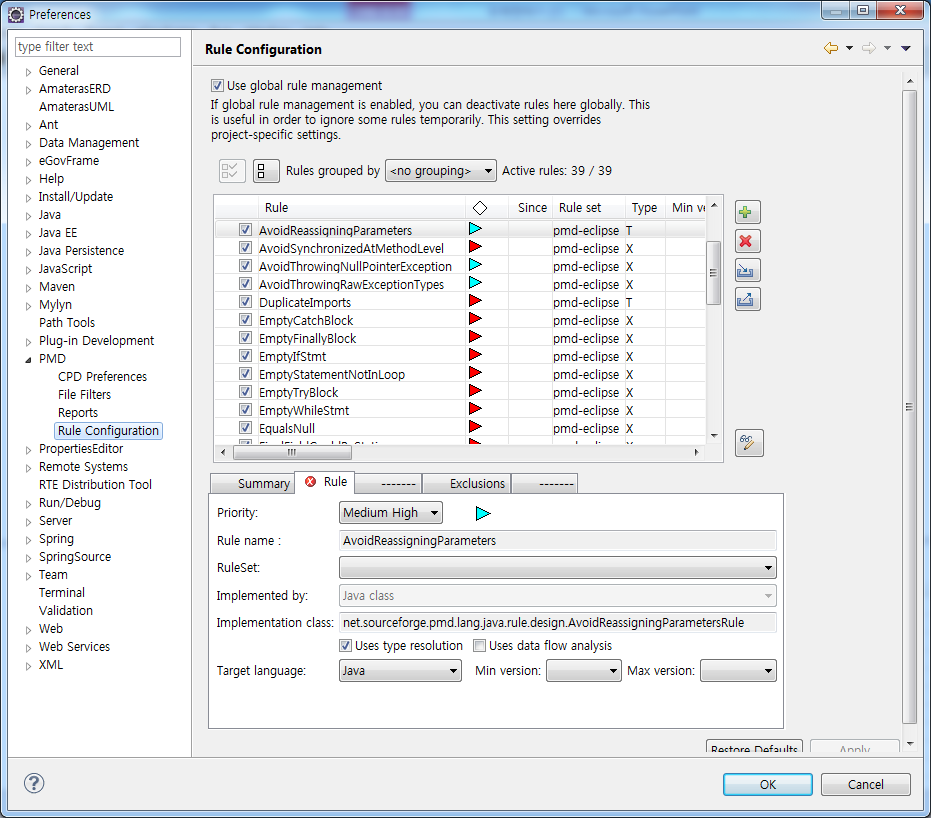Open the Priority Medium High dropdown
This screenshot has height=818, width=931.
click(390, 513)
